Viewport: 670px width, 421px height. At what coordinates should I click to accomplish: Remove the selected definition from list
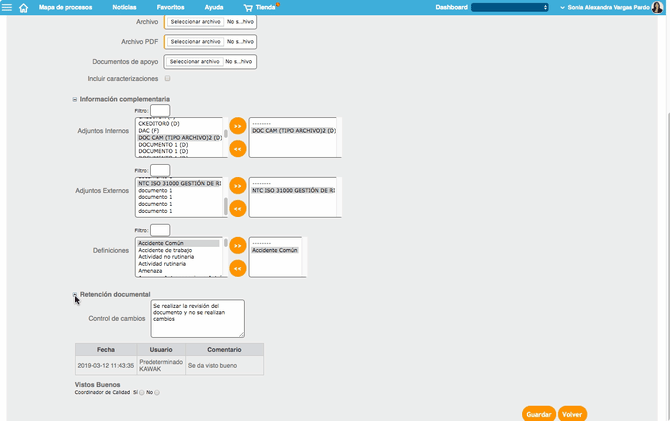coord(237,268)
